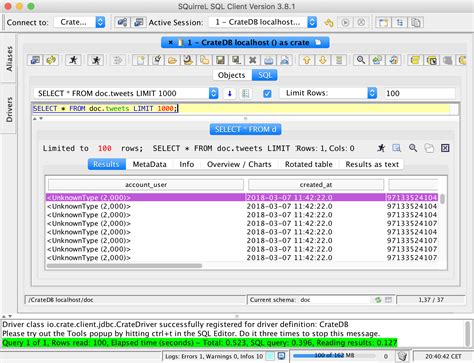Open the Info tab

pos(187,164)
